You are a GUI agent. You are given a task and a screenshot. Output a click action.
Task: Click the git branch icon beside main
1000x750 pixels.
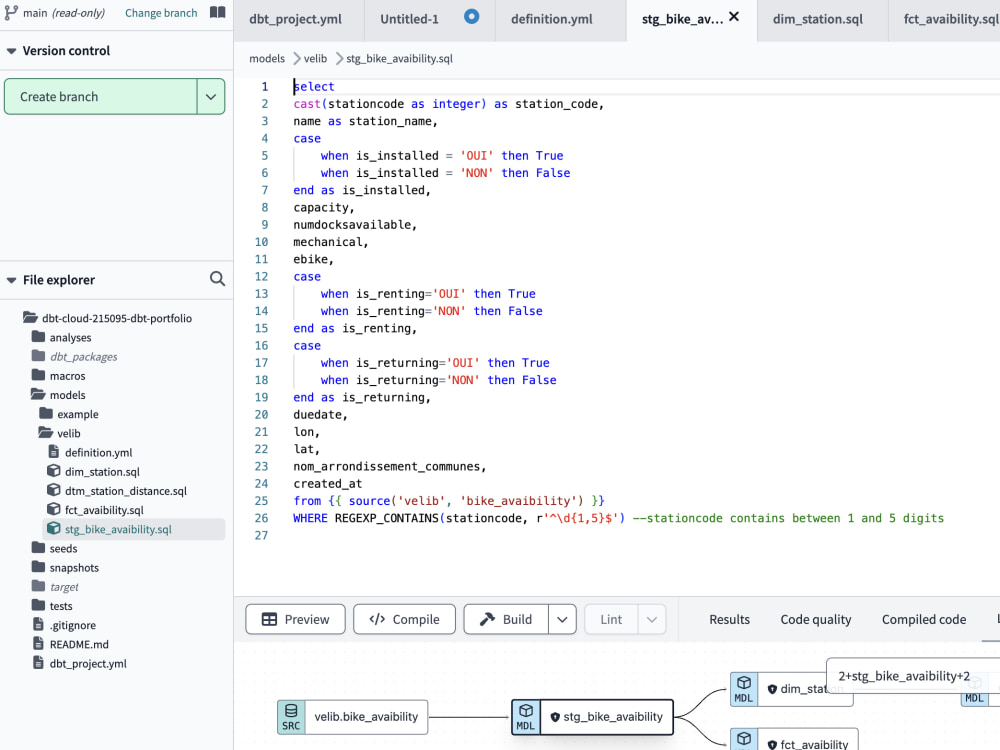11,13
